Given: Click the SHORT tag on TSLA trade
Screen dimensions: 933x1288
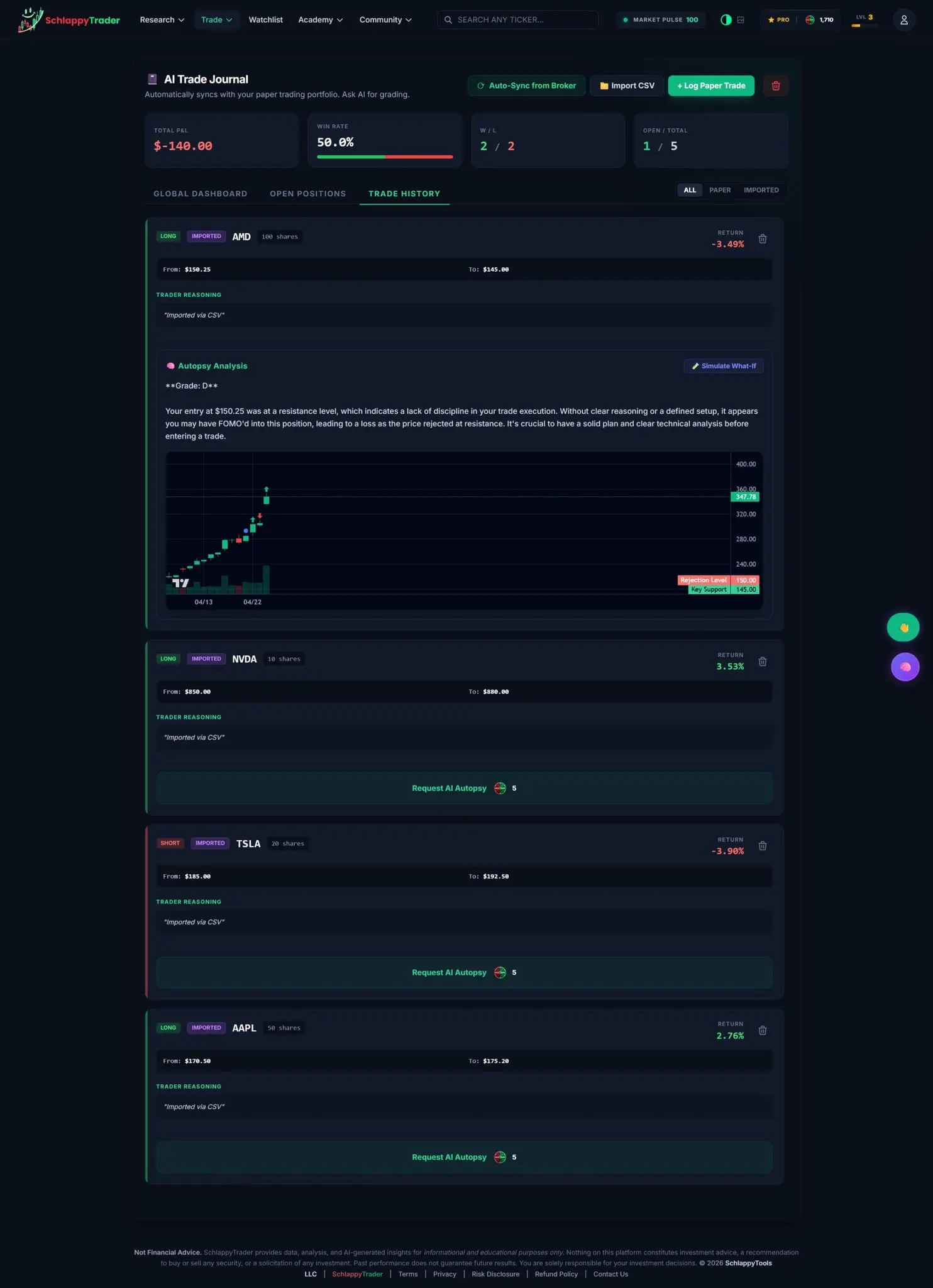Looking at the screenshot, I should click(170, 843).
